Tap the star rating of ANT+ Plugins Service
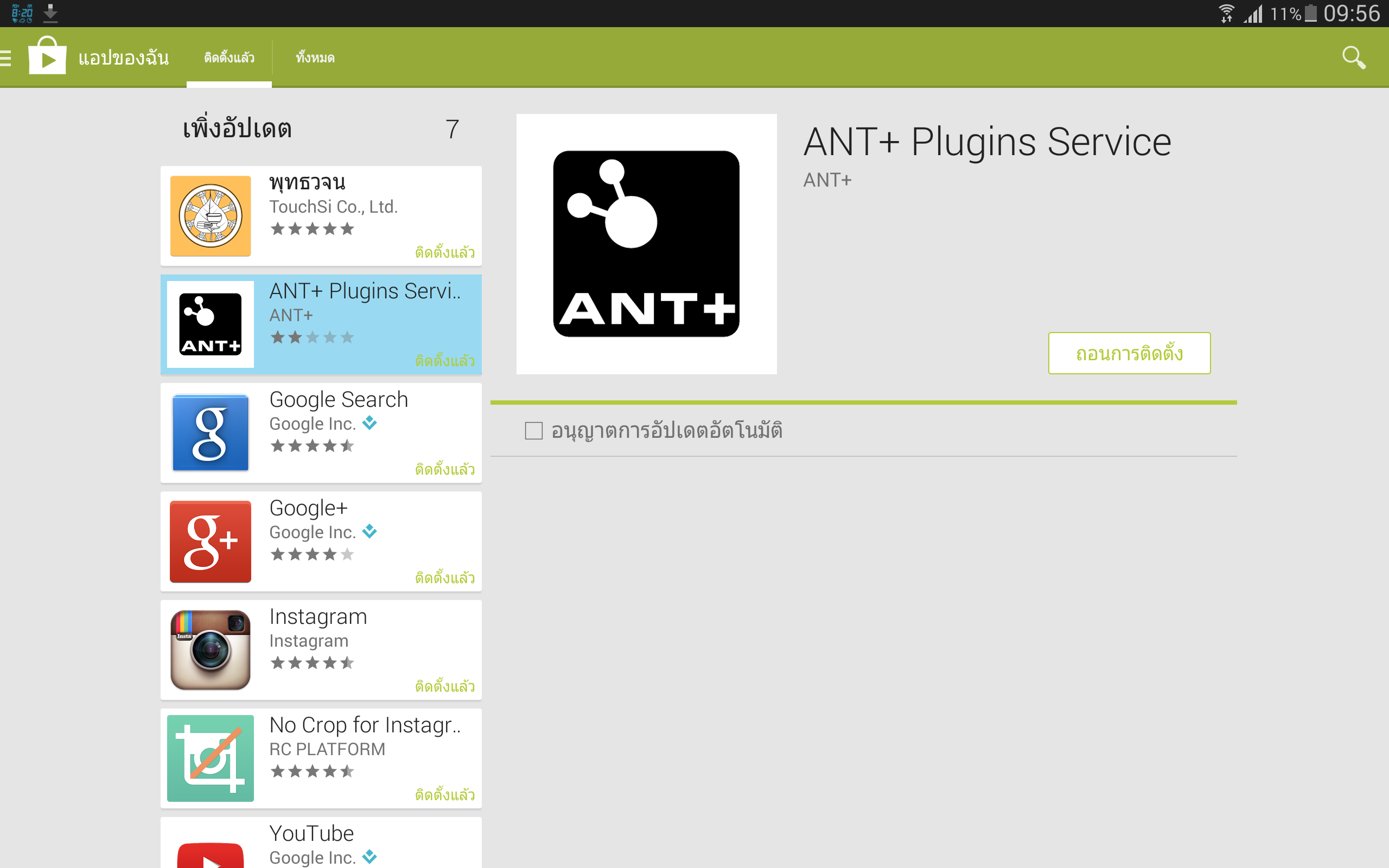This screenshot has height=868, width=1389. click(x=312, y=337)
